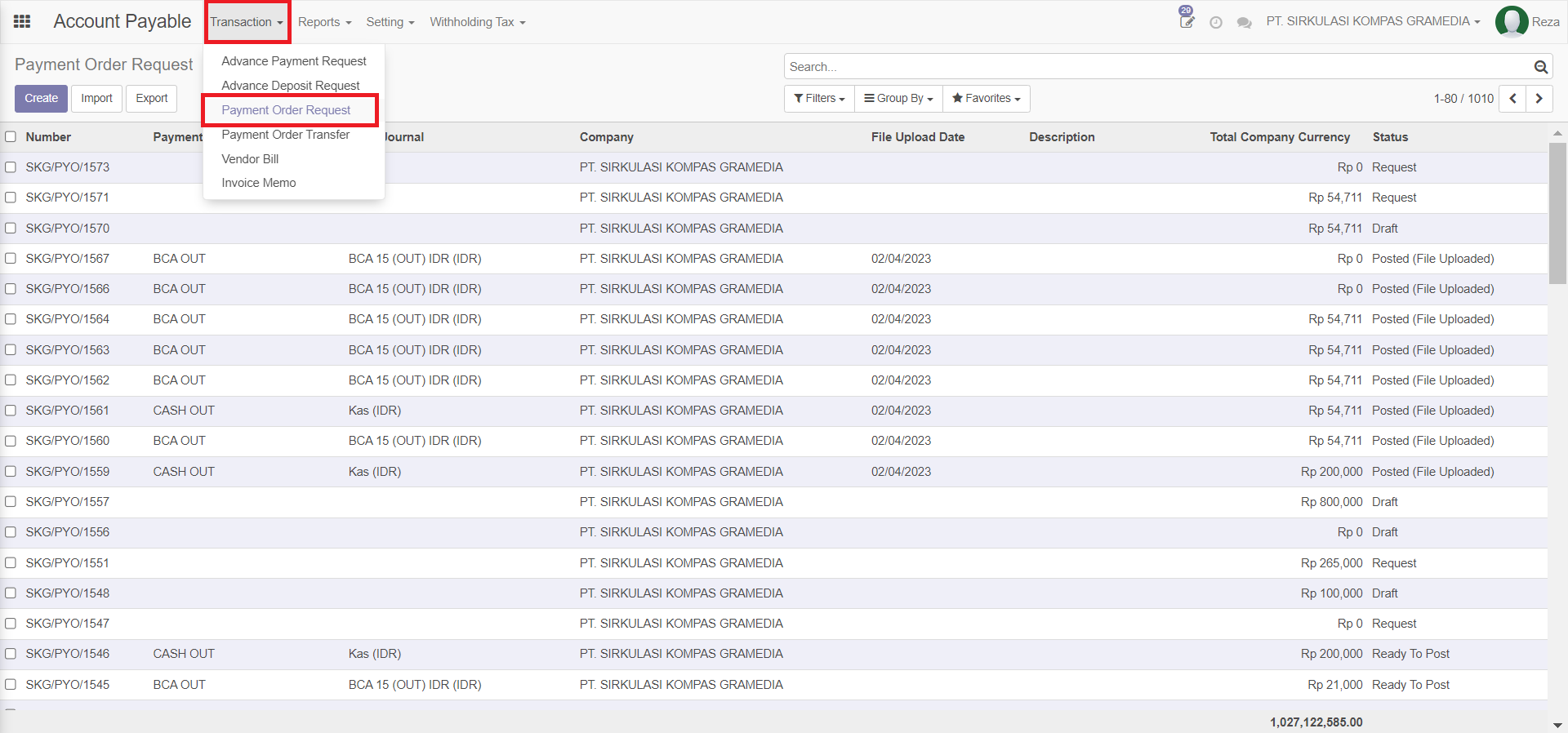
Task: Expand the Reports menu
Action: pos(324,22)
